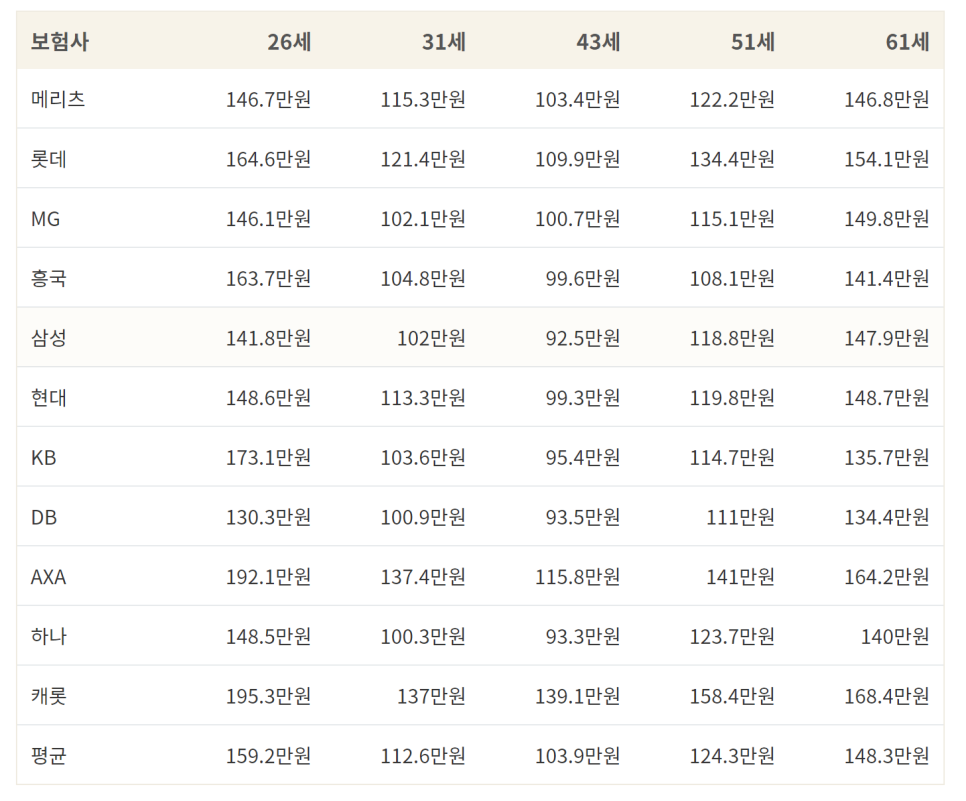The width and height of the screenshot is (966, 801).
Task: Click the 195.3만원 cell for 캐롯
Action: pos(268,696)
